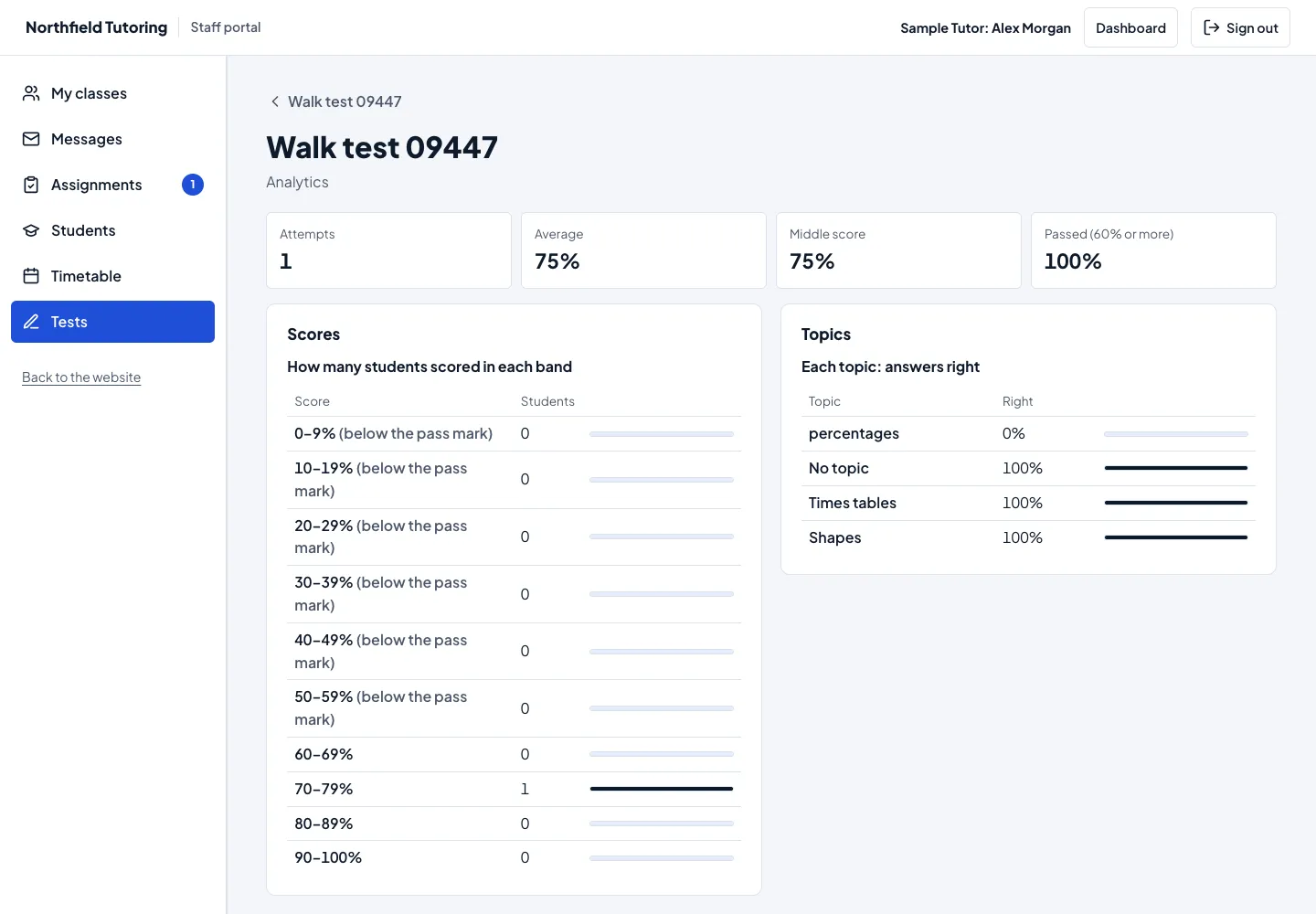Open My classes in sidebar

[112, 93]
